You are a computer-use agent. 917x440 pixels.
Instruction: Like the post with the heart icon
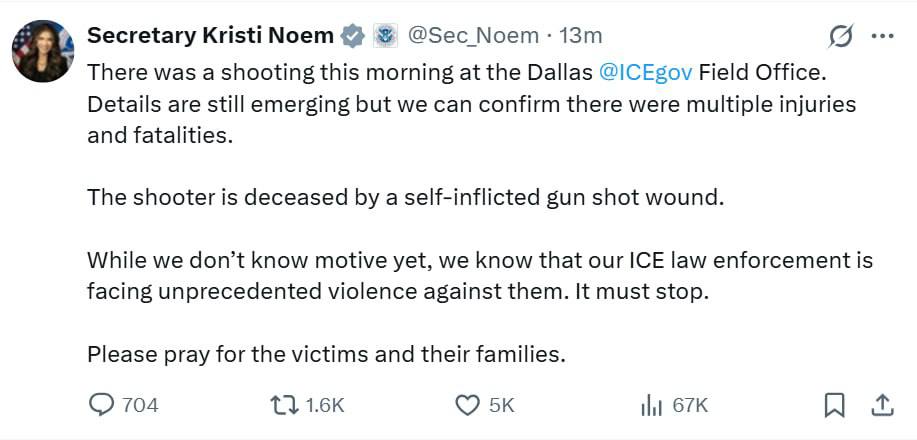(467, 405)
